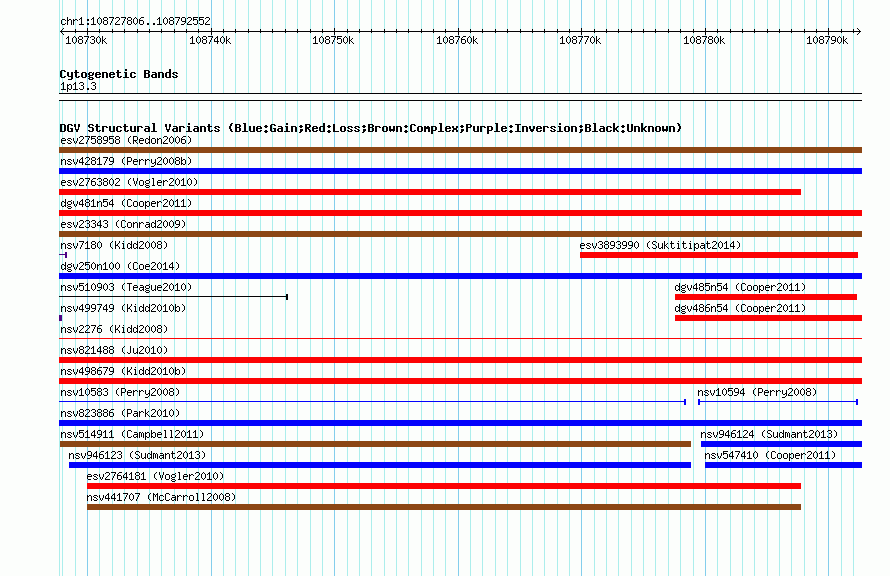890x576 pixels.
Task: Open nsv10594 (Perry2008) label
Action: tap(757, 392)
